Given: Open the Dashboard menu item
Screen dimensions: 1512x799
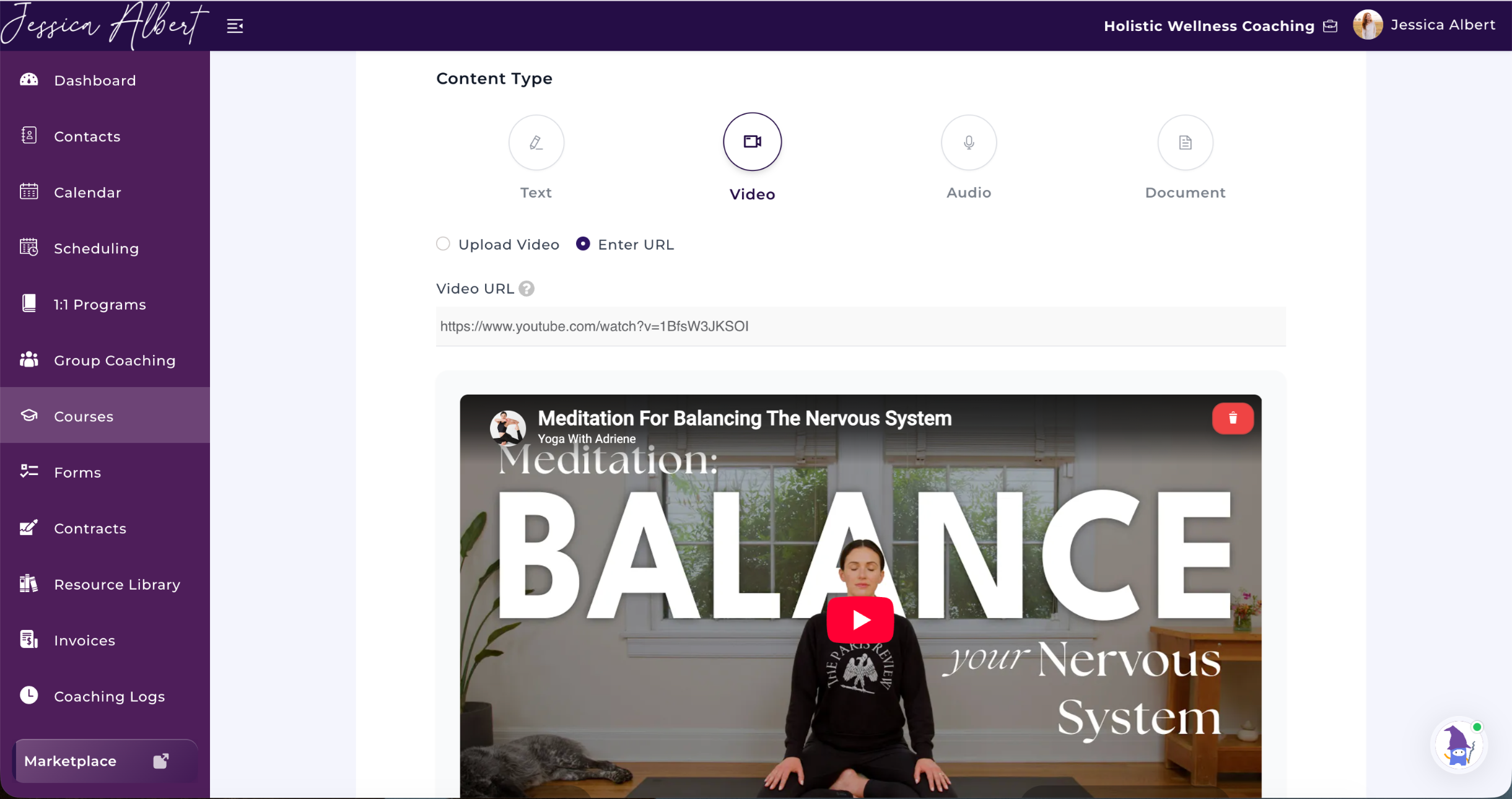Looking at the screenshot, I should coord(105,81).
